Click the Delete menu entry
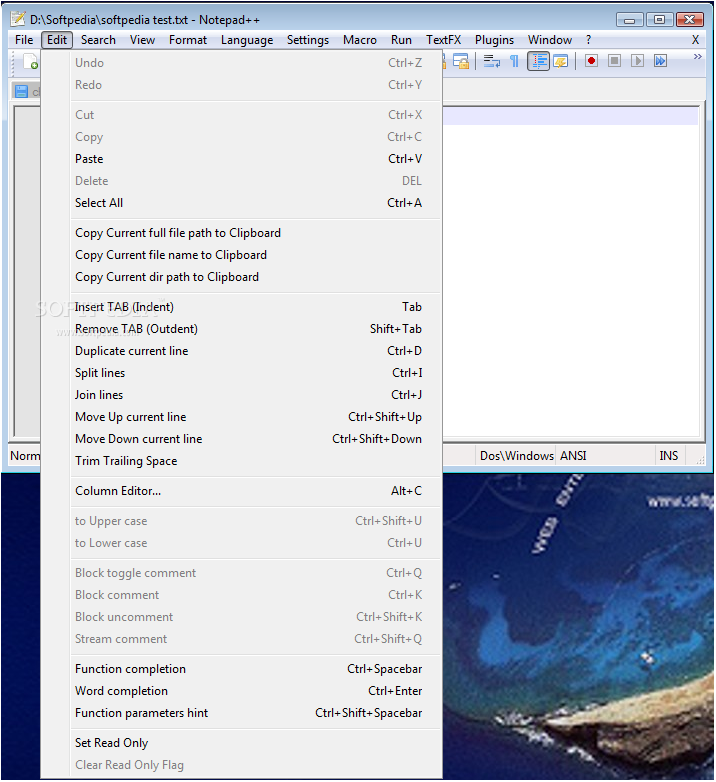 tap(242, 181)
